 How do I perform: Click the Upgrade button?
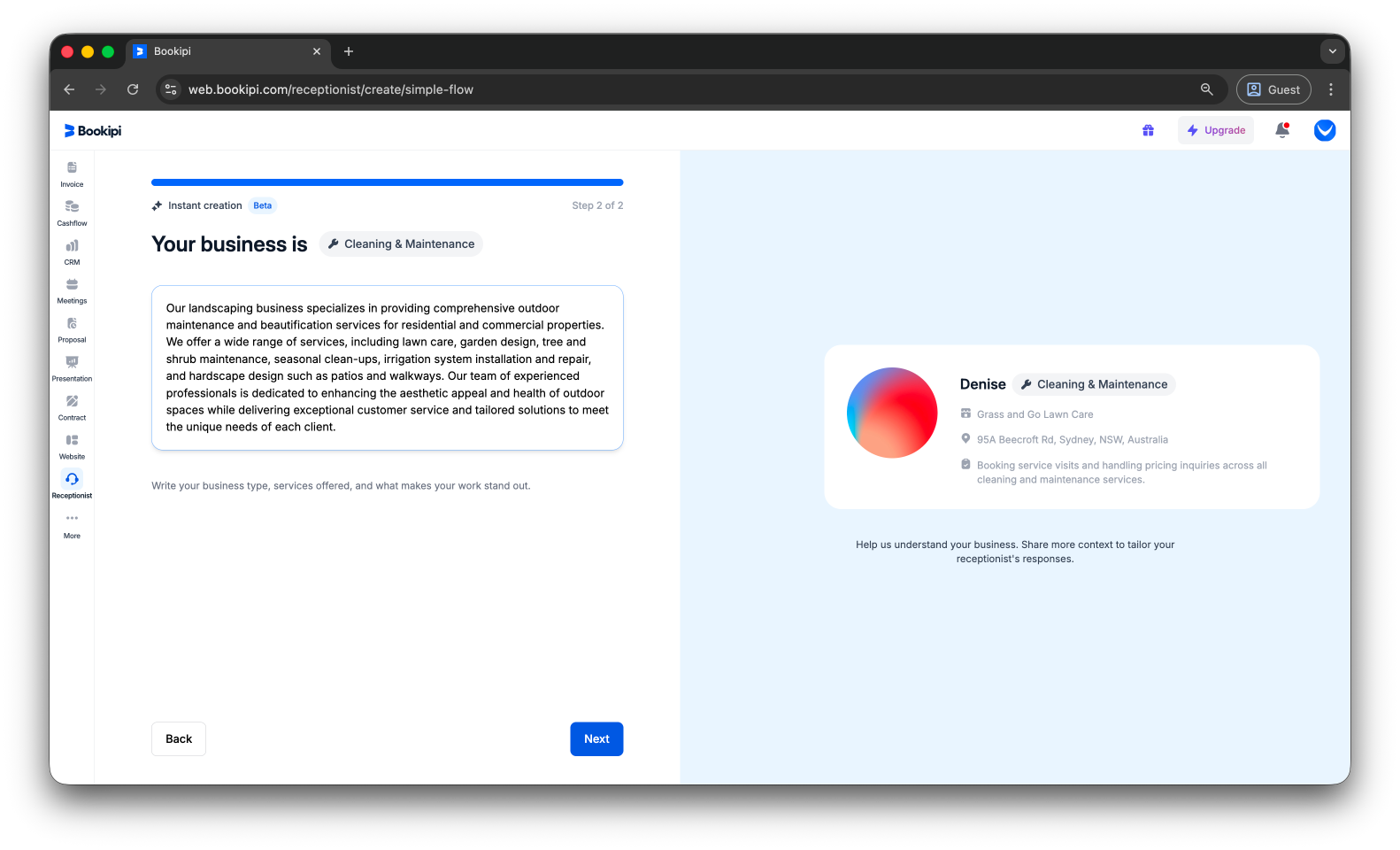click(1216, 130)
